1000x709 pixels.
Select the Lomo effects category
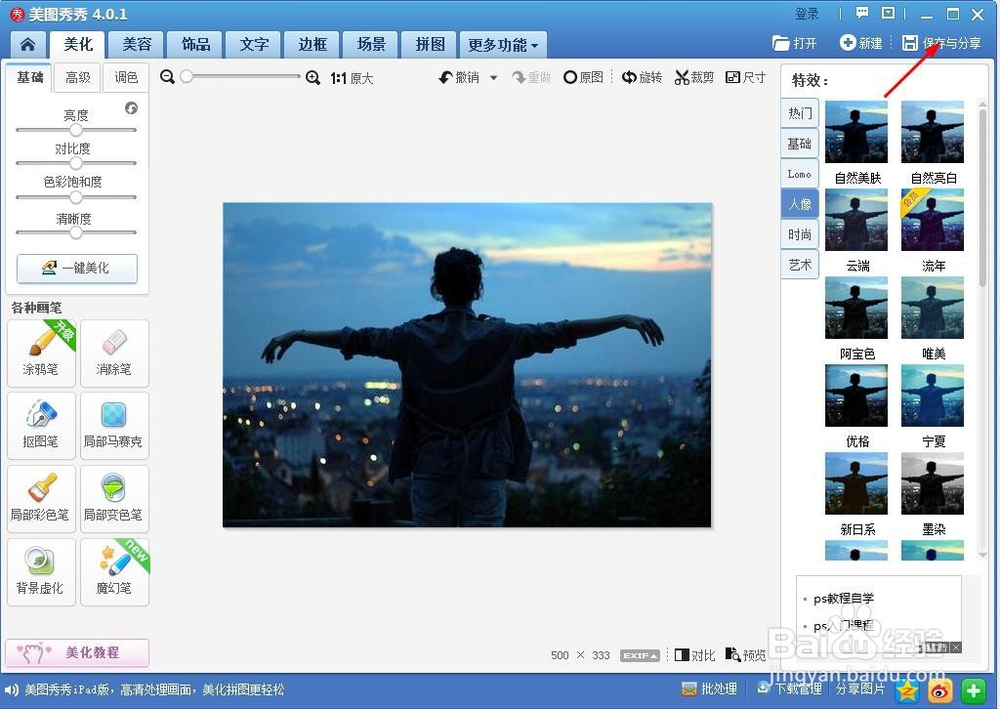[x=800, y=174]
